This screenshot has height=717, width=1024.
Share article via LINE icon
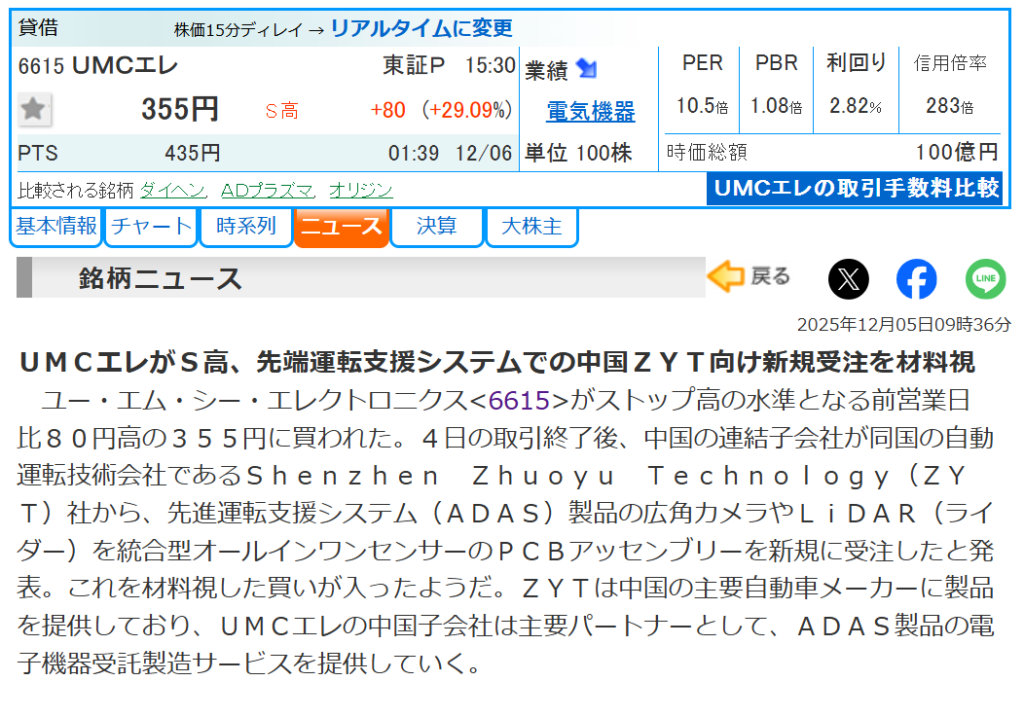[x=985, y=279]
